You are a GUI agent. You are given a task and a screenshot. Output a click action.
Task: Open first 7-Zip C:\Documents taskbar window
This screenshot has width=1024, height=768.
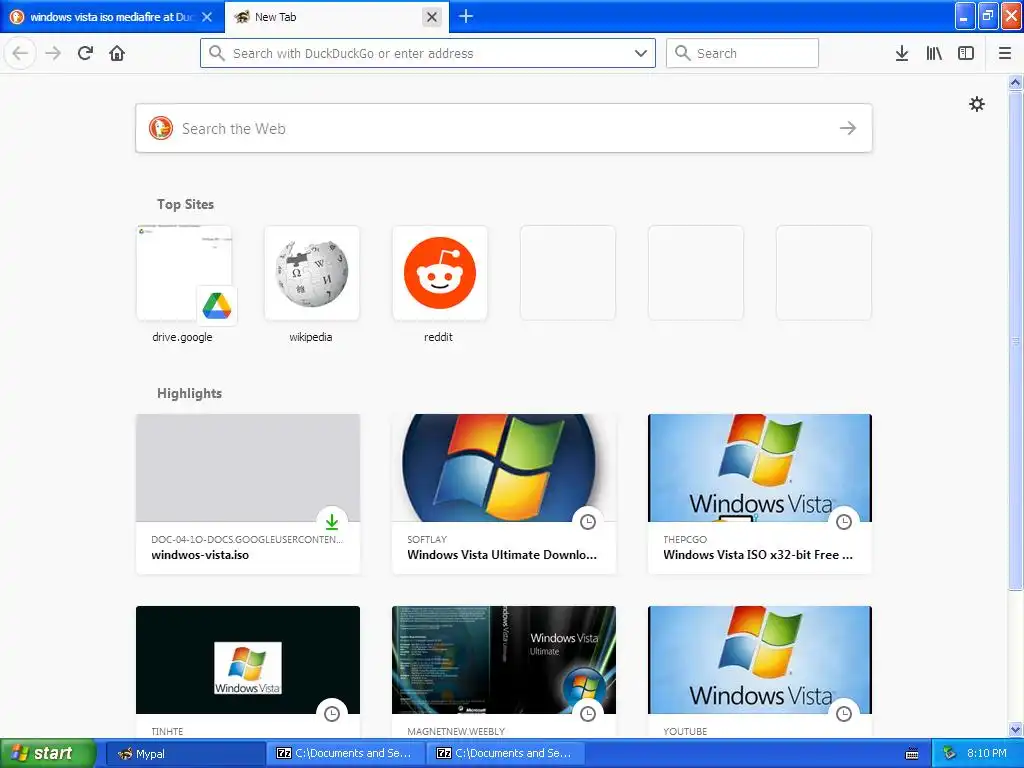(x=346, y=754)
